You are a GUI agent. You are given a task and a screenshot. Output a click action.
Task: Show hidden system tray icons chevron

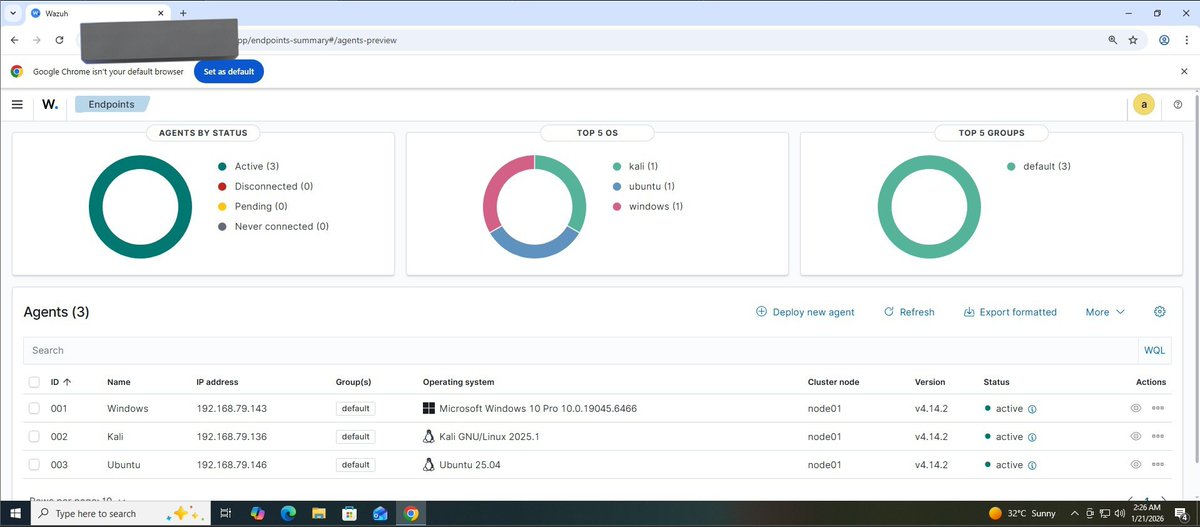[1076, 513]
